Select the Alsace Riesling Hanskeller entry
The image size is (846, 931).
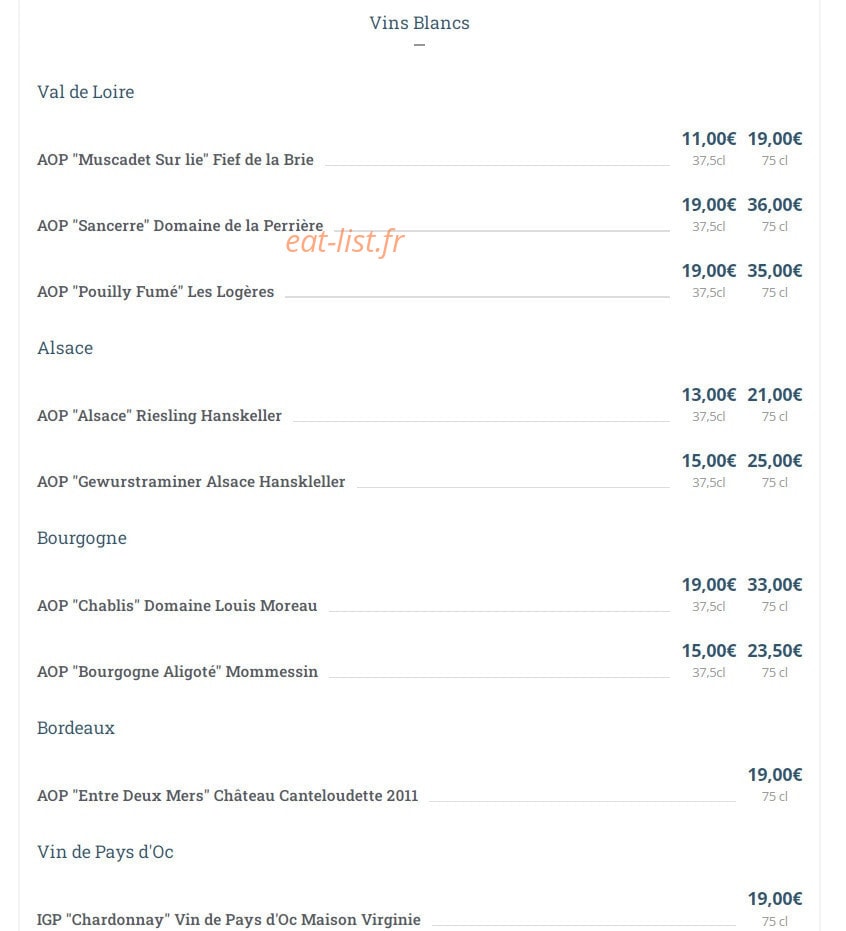[x=159, y=416]
